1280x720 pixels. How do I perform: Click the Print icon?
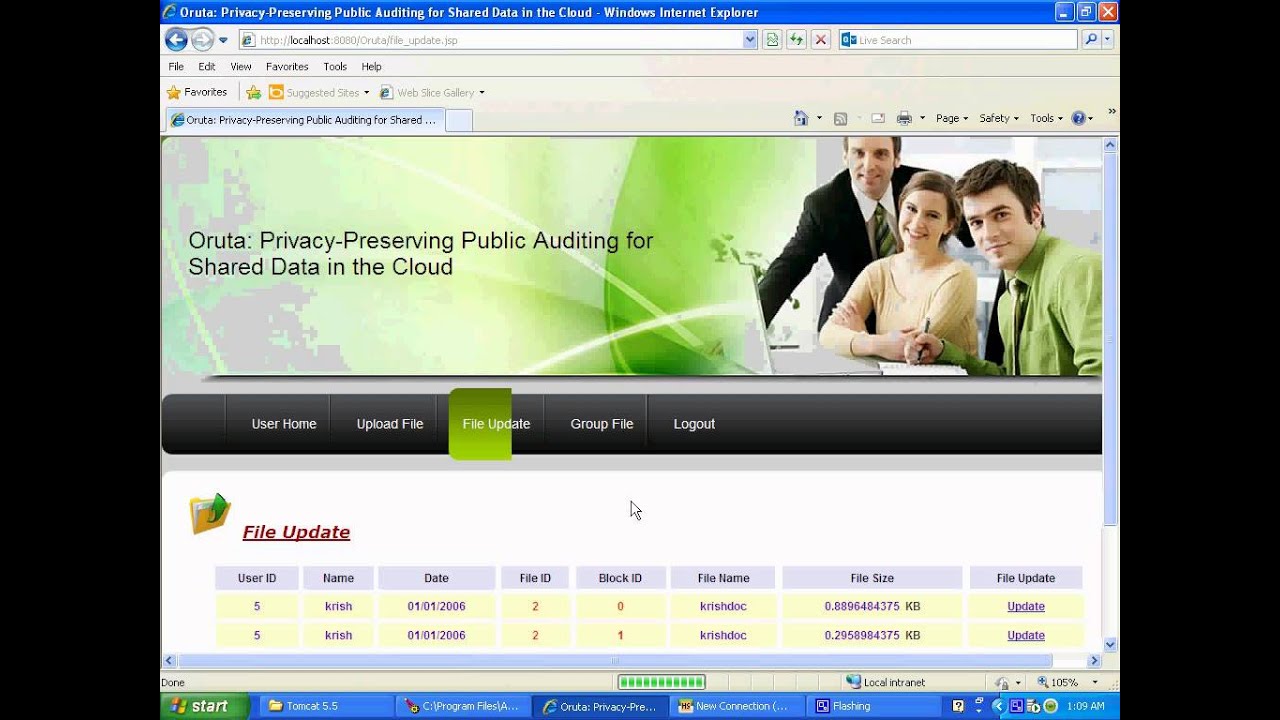pos(904,118)
